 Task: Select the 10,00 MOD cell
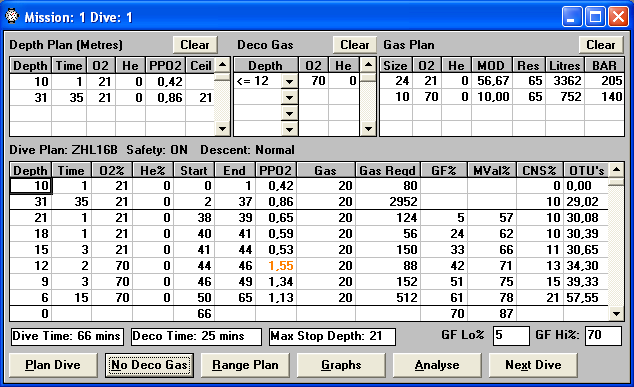click(x=492, y=97)
